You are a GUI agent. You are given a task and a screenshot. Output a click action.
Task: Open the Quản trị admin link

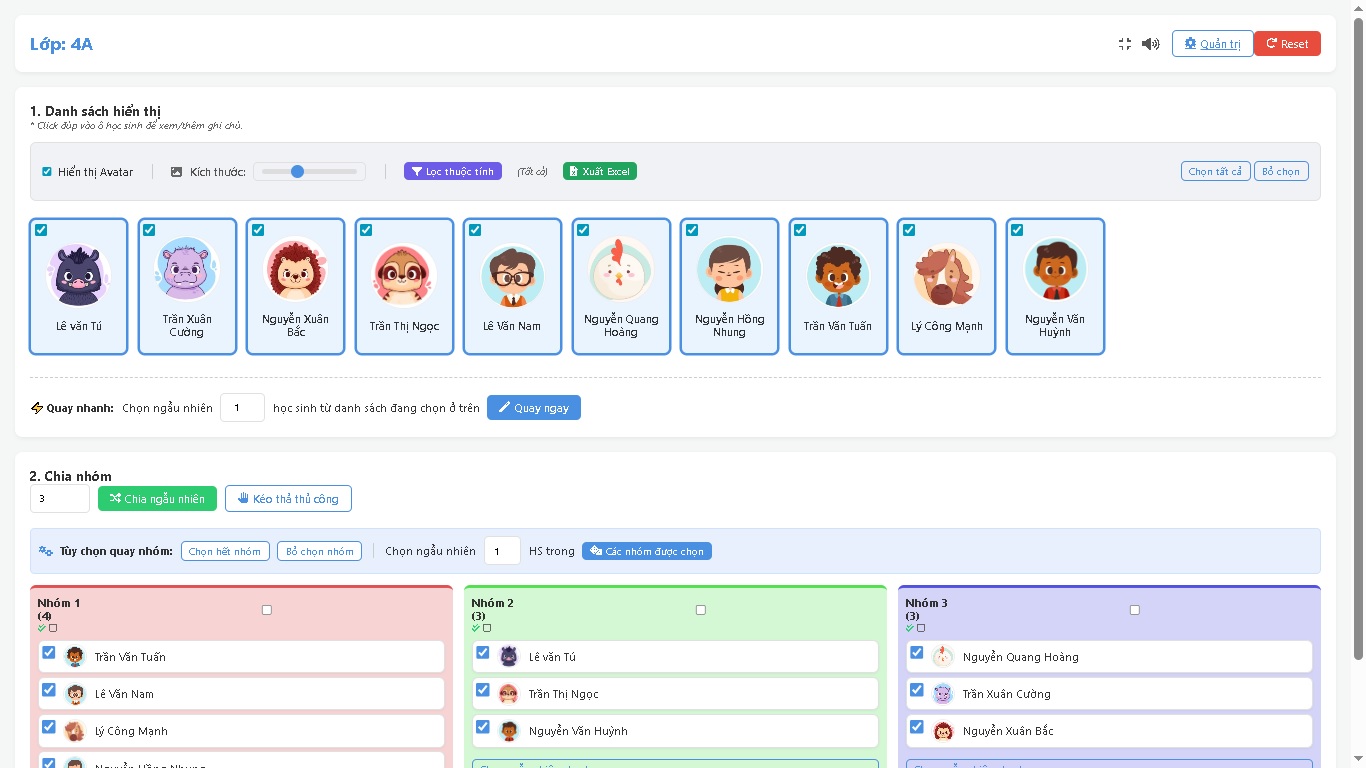pyautogui.click(x=1212, y=44)
